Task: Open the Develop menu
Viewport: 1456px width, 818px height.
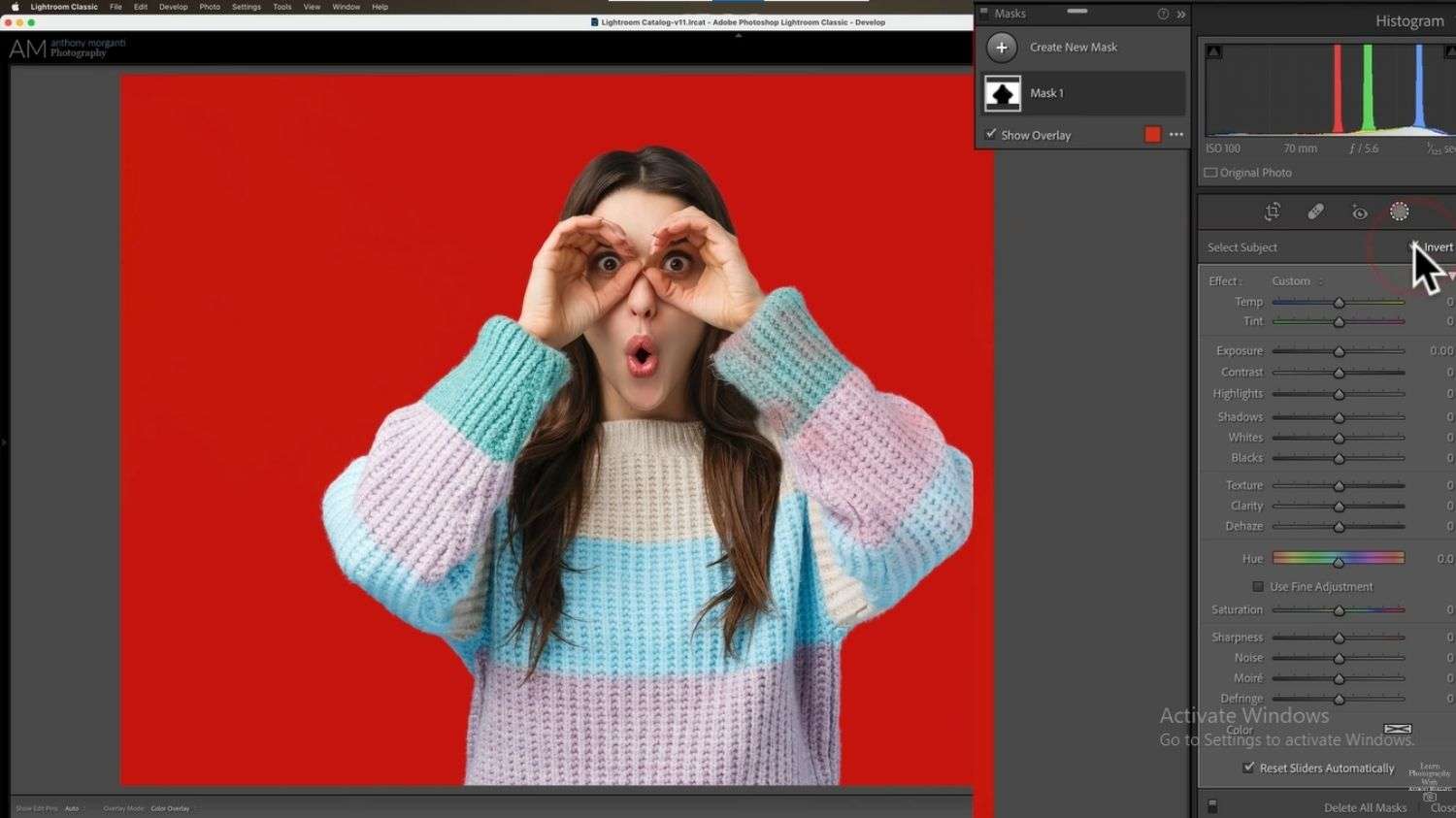Action: coord(173,7)
